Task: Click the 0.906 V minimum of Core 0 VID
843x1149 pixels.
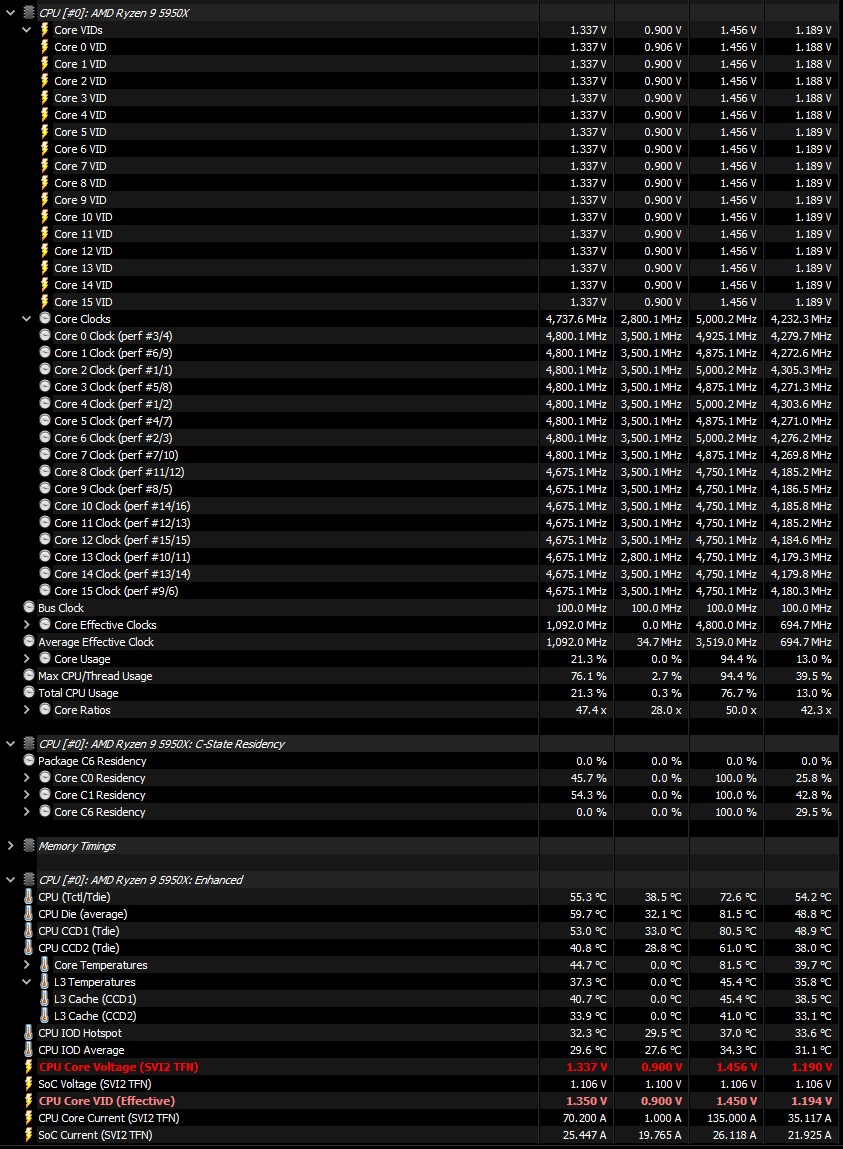Action: coord(663,47)
